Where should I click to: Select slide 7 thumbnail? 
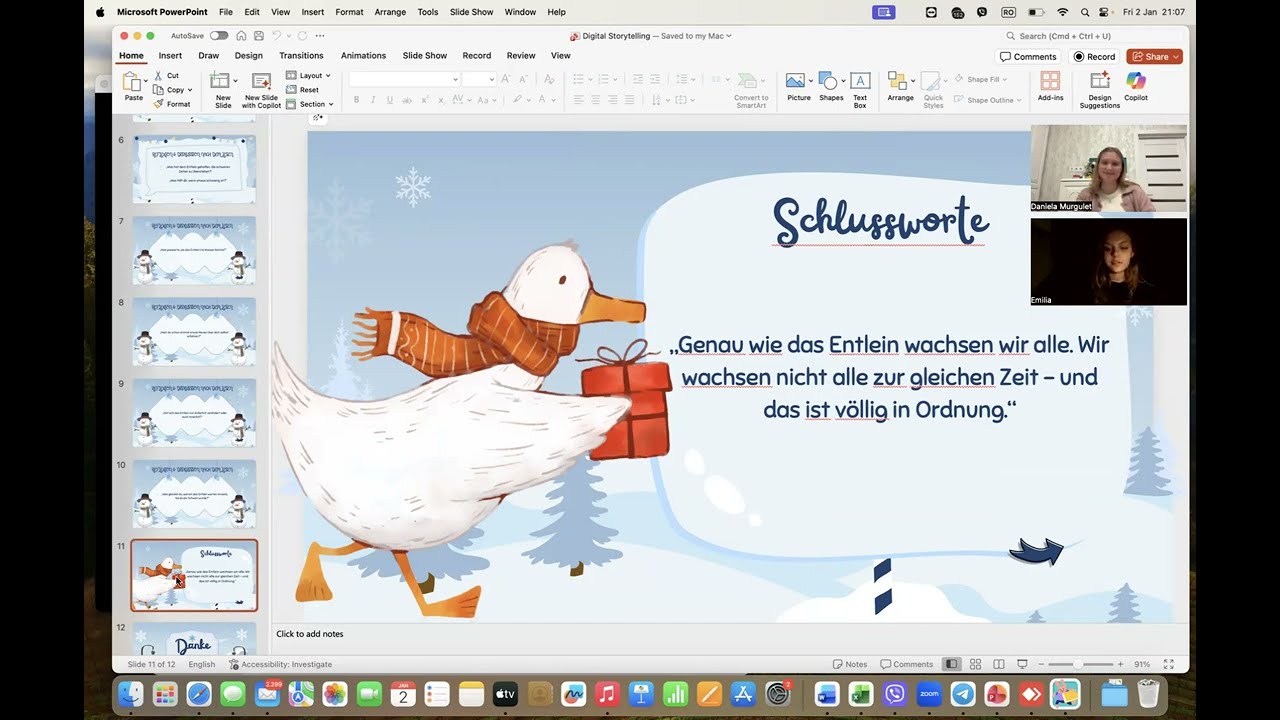194,250
